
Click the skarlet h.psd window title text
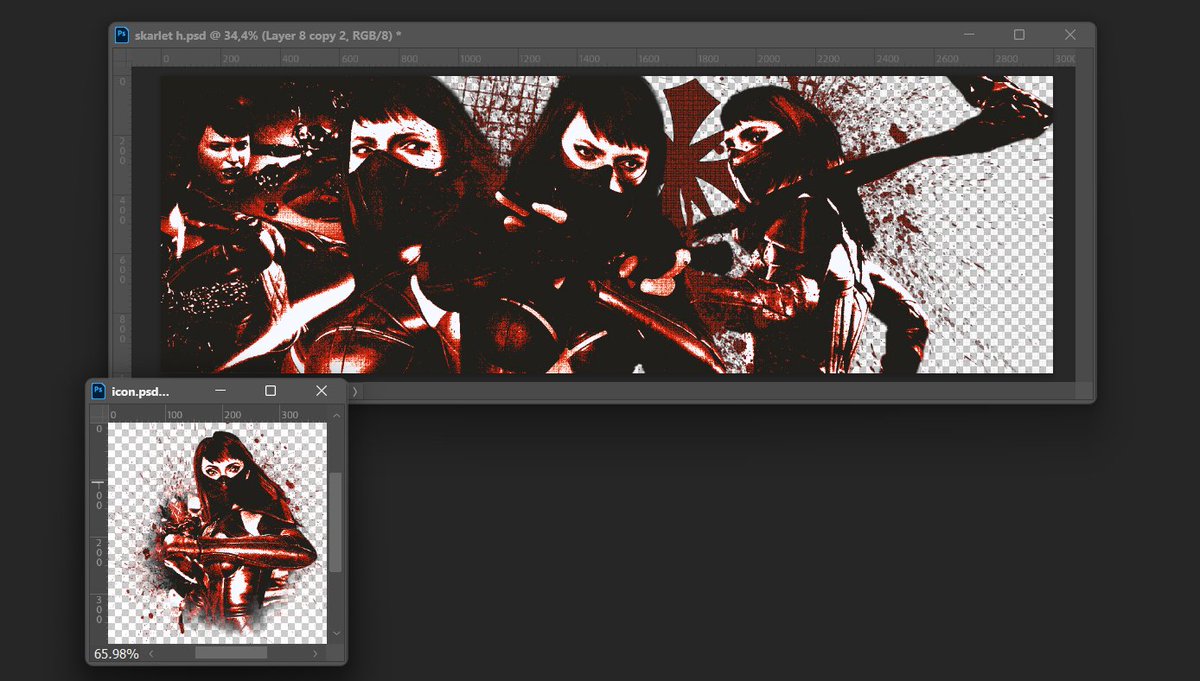point(268,35)
